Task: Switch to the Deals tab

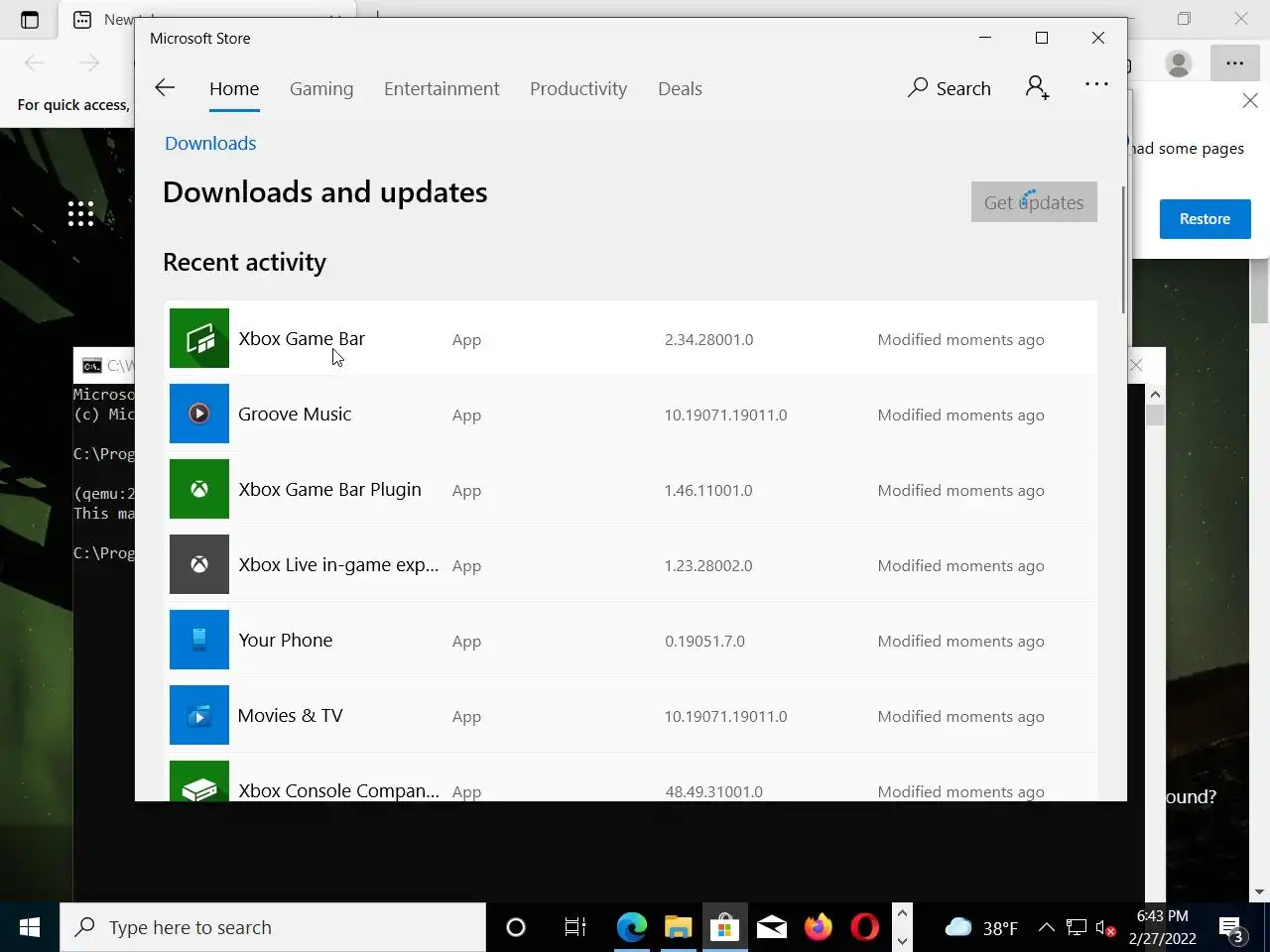Action: click(680, 88)
